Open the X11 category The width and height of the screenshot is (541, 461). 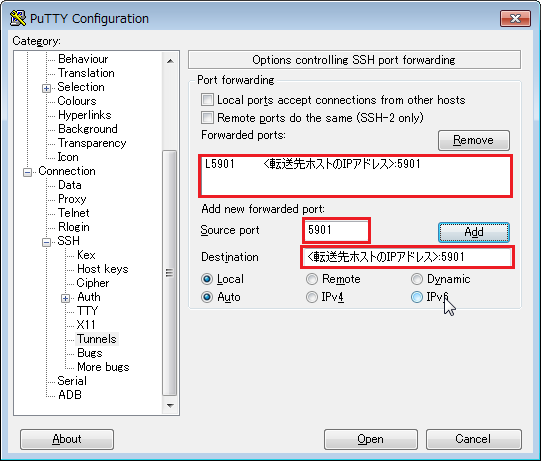[x=86, y=325]
